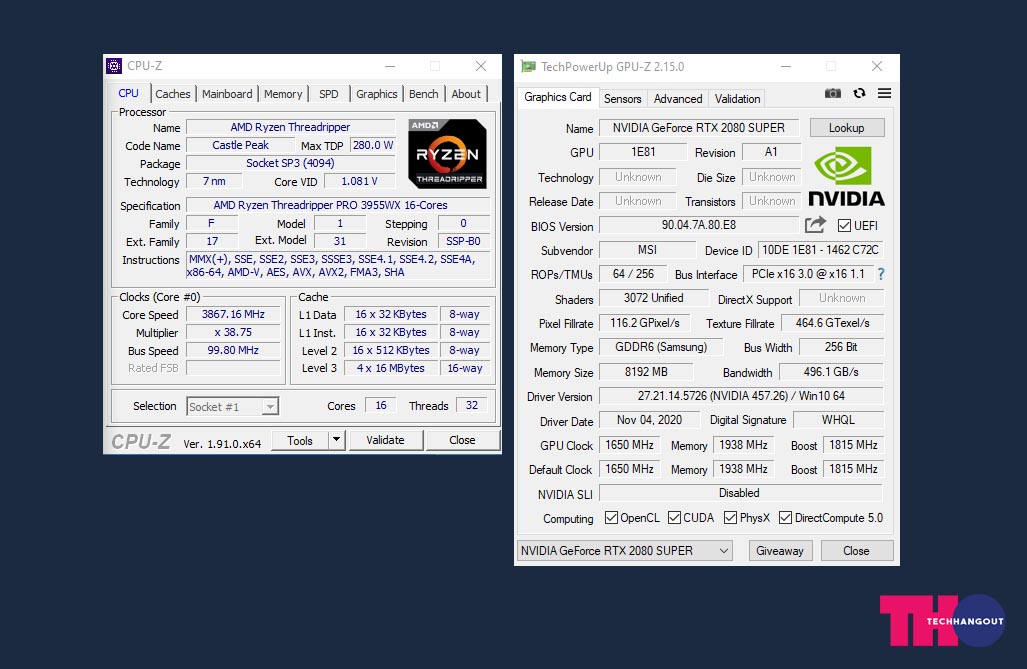This screenshot has width=1027, height=669.
Task: Click the Level 3 cache value 4 x 16 MBytes
Action: coord(390,368)
